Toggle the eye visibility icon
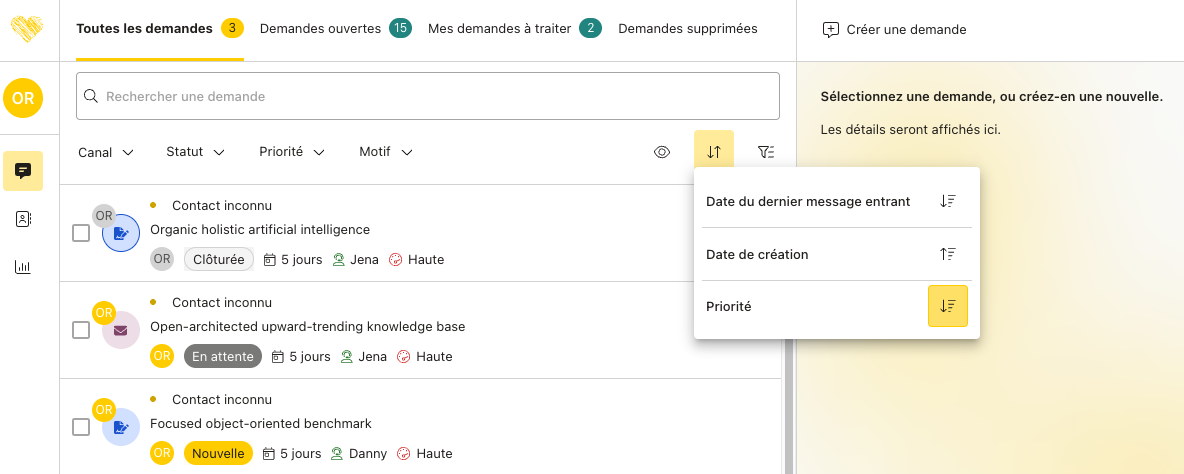The image size is (1184, 474). [662, 152]
